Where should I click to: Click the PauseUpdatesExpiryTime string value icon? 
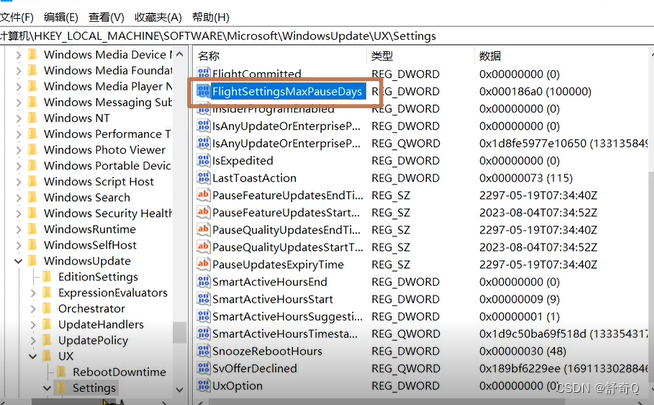click(203, 265)
